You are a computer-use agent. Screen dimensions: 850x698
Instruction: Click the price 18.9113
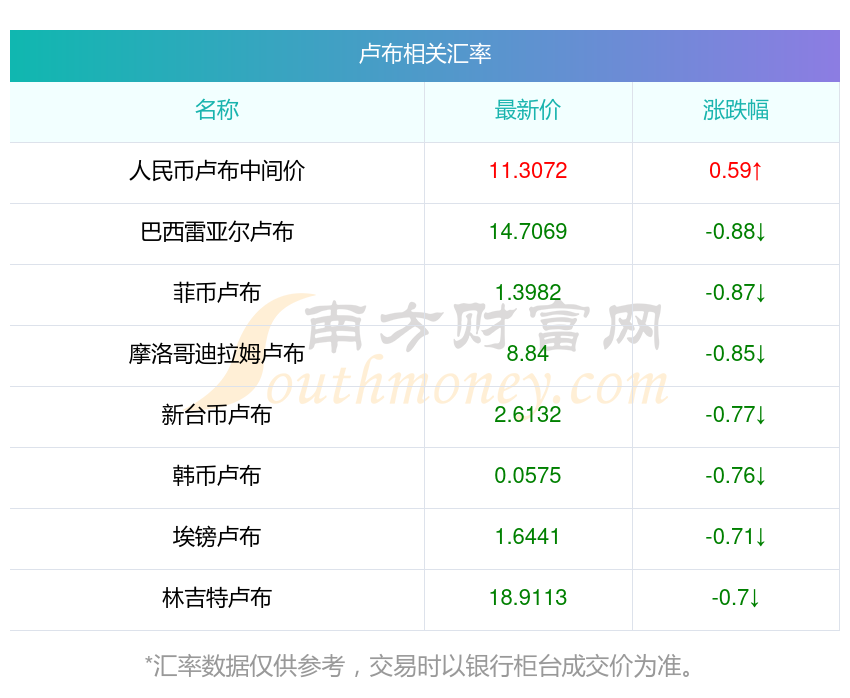(x=528, y=598)
